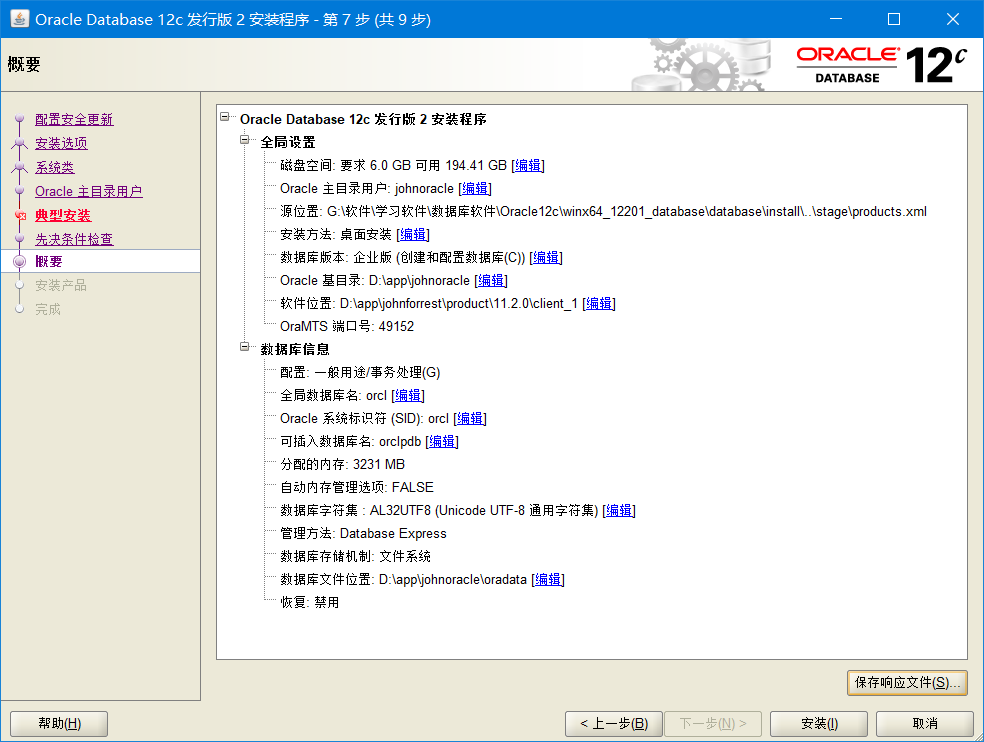
Task: Select the 源位置 products.xml path row
Action: pyautogui.click(x=603, y=212)
